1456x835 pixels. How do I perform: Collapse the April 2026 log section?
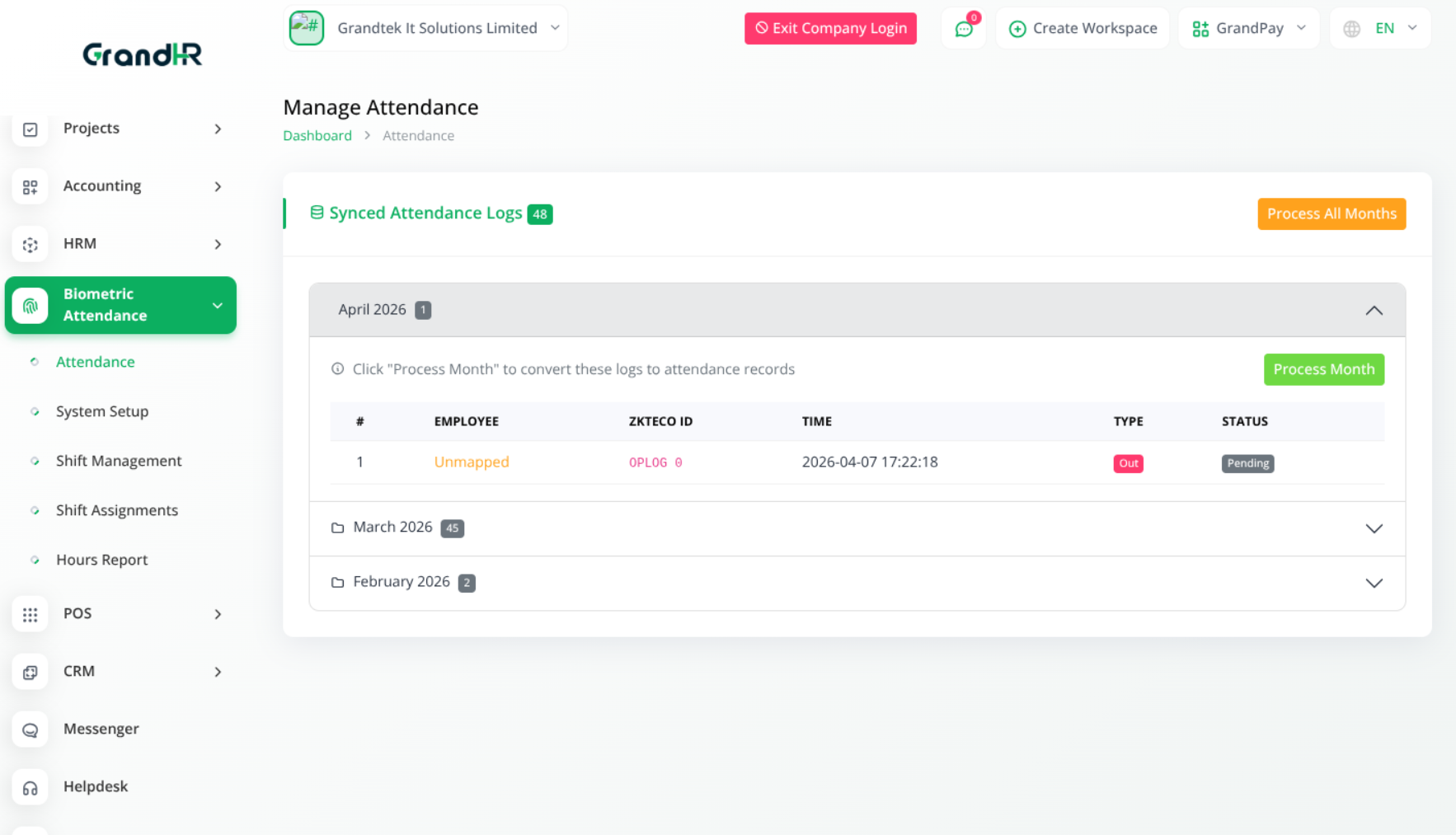tap(1374, 310)
